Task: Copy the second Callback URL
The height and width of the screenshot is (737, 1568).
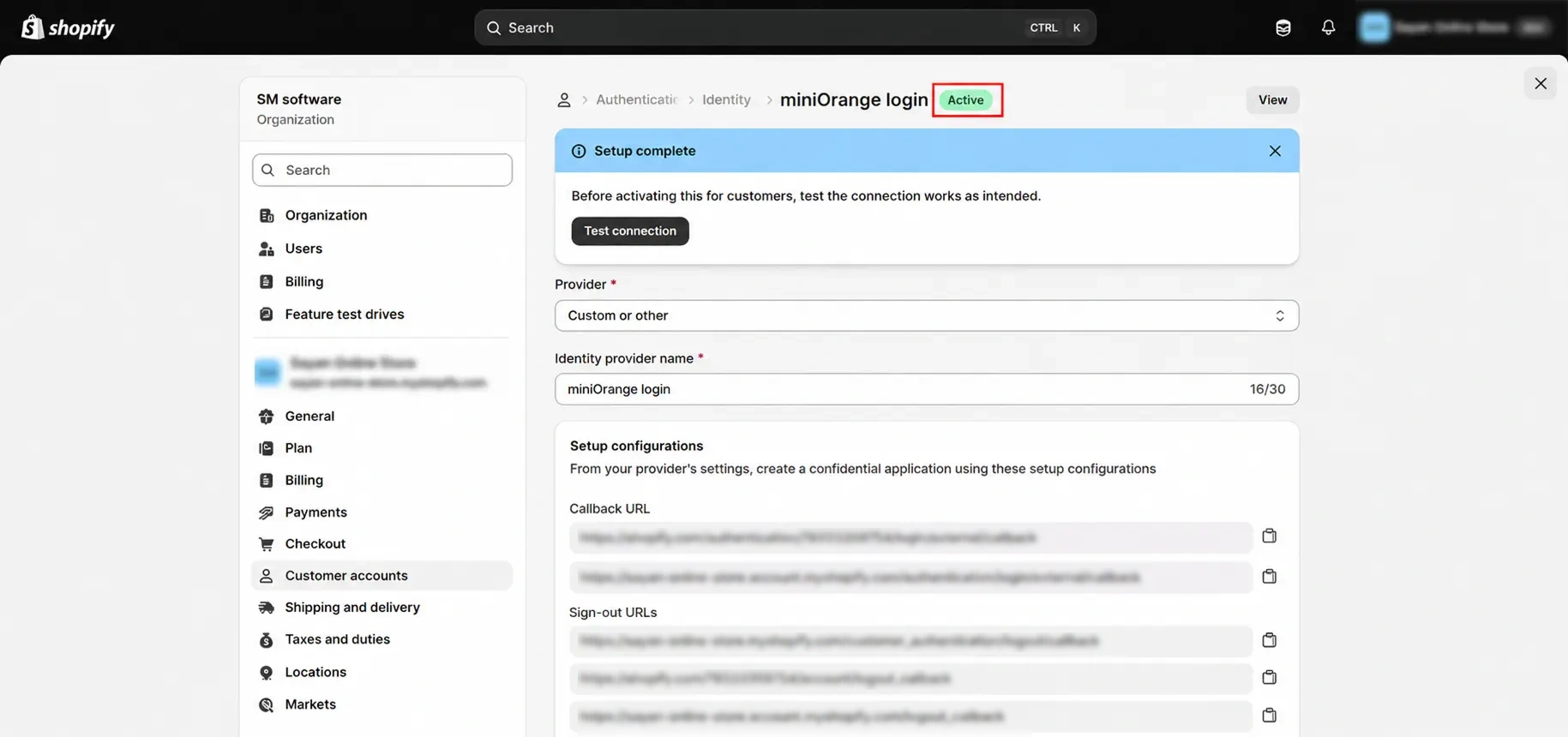Action: pos(1270,577)
